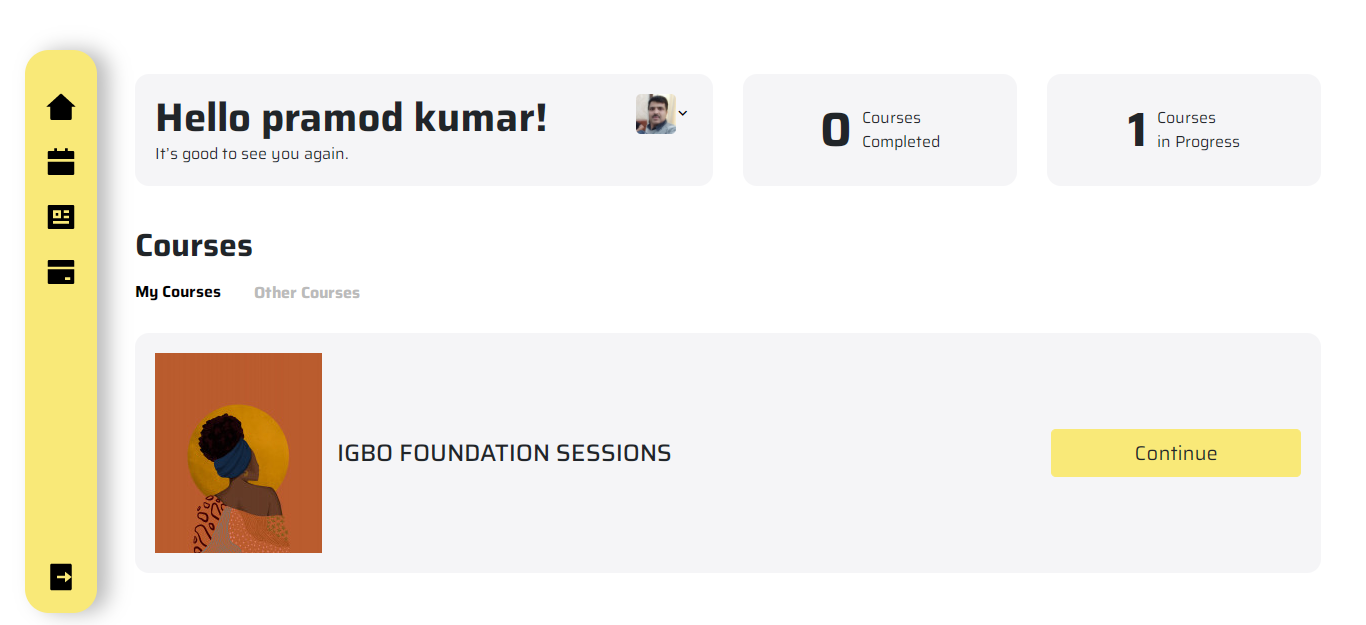Click the Igbo course artwork thumbnail

238,453
